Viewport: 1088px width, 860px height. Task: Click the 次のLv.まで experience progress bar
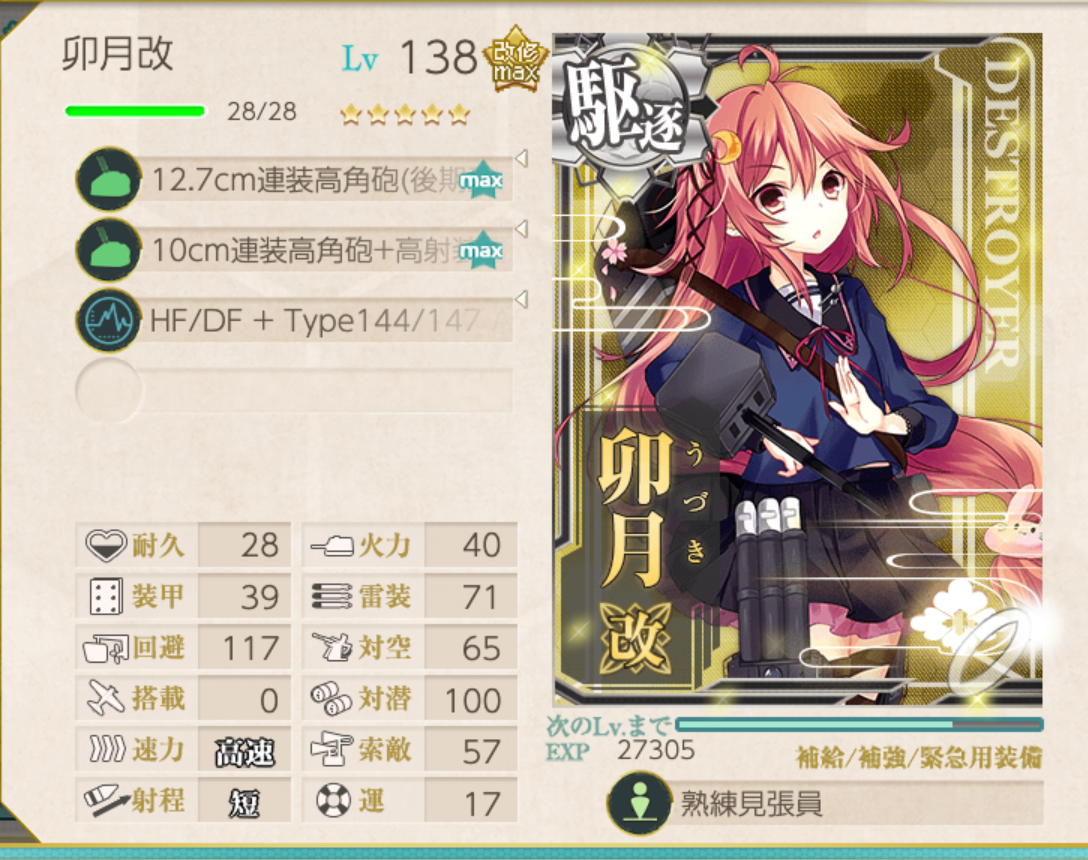point(859,725)
